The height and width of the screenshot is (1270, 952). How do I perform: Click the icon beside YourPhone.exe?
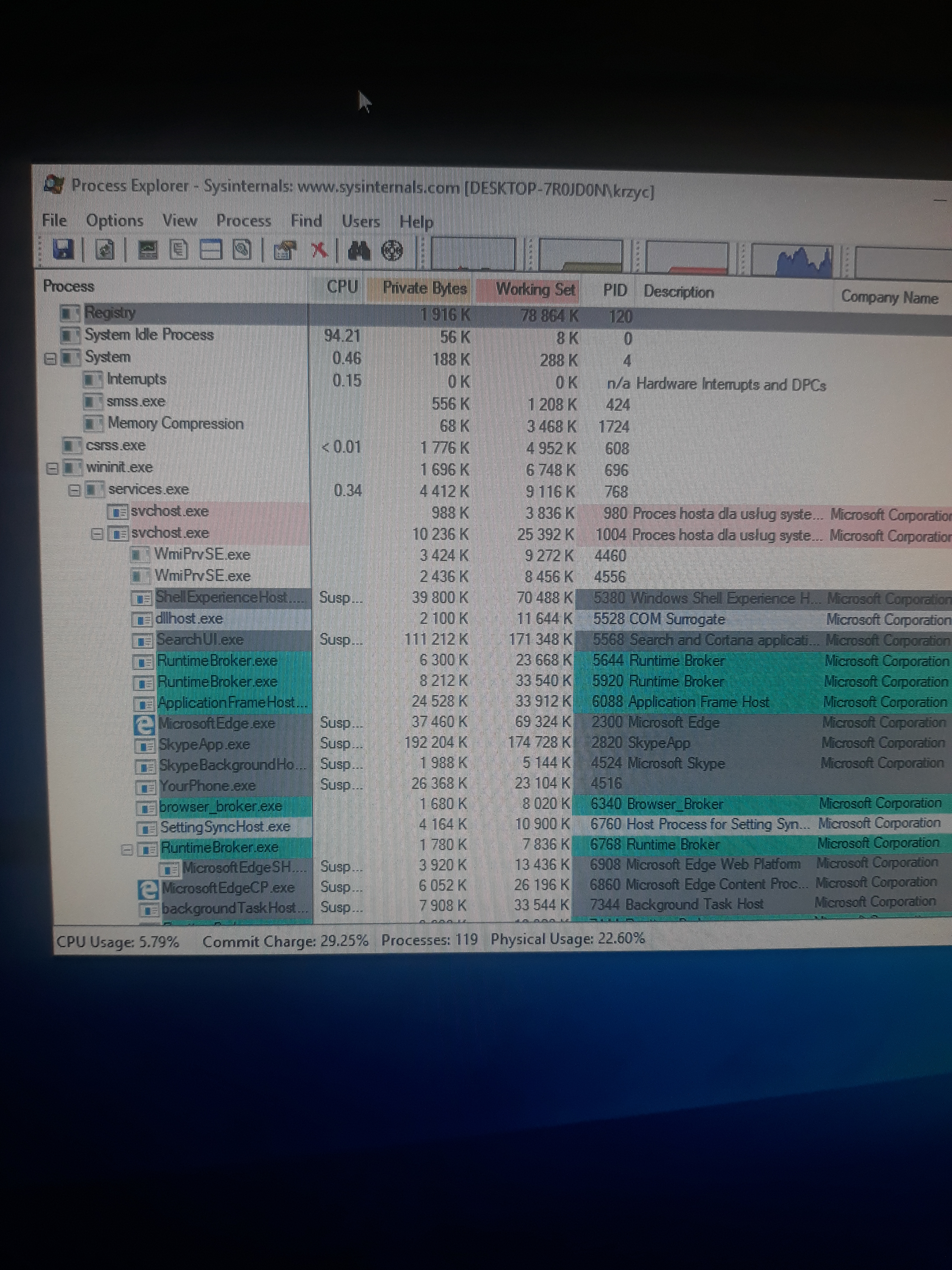click(x=146, y=787)
